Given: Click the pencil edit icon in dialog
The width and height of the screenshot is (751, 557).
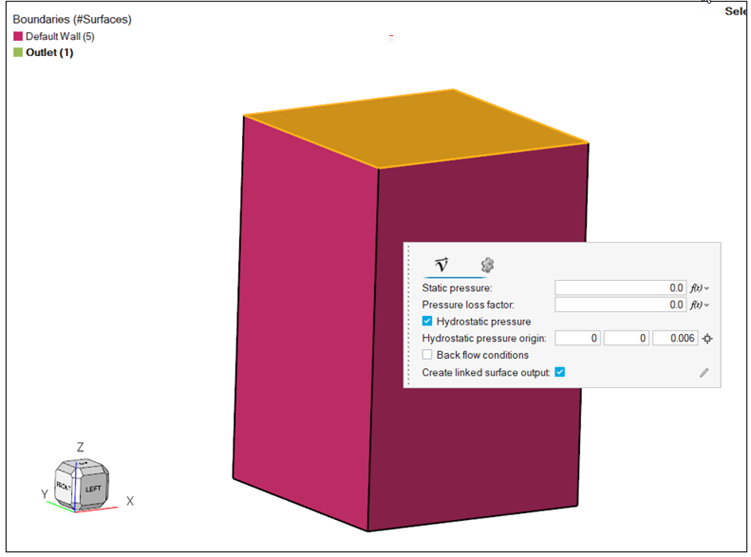Looking at the screenshot, I should (704, 372).
